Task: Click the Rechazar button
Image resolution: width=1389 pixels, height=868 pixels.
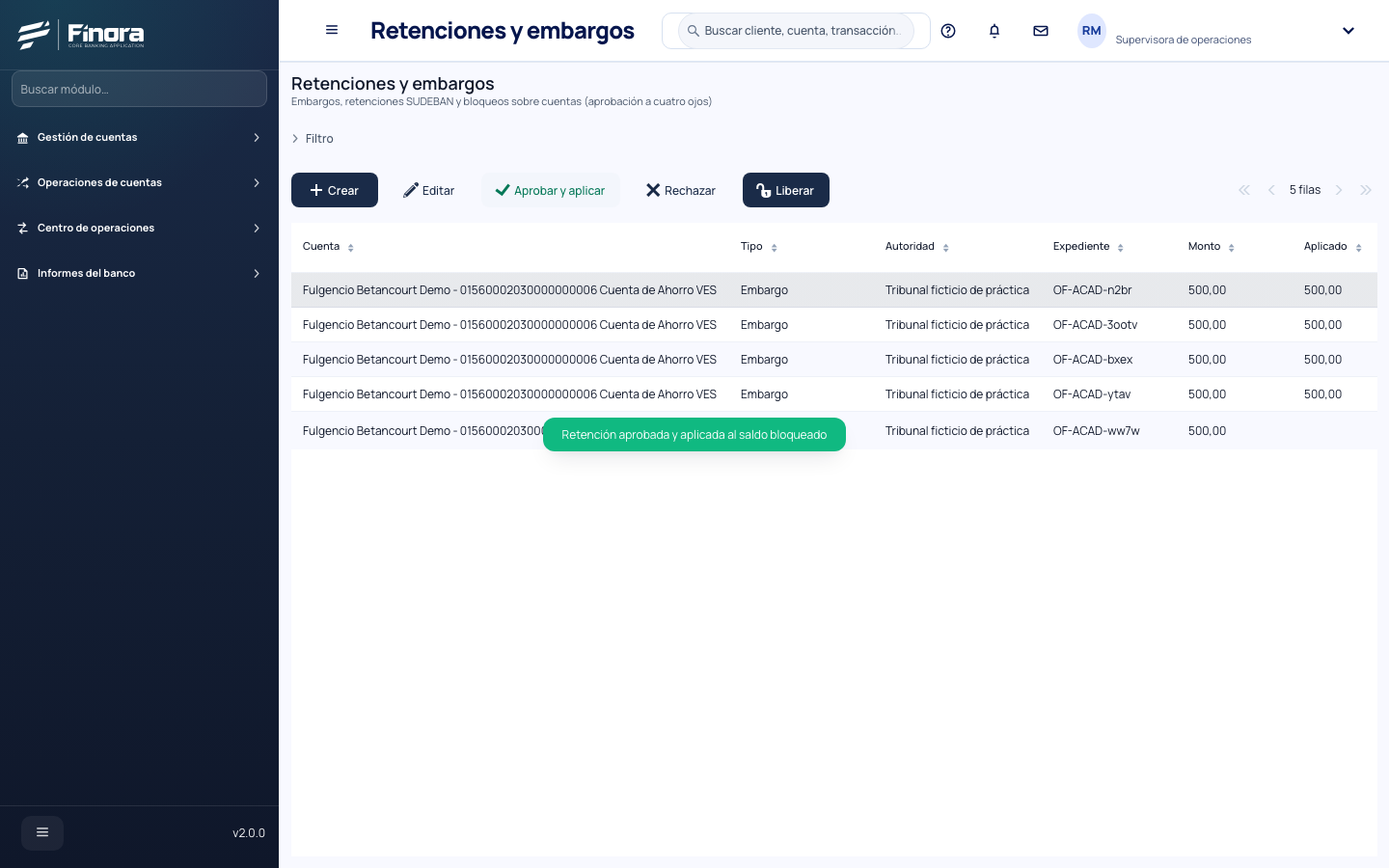Action: [681, 190]
